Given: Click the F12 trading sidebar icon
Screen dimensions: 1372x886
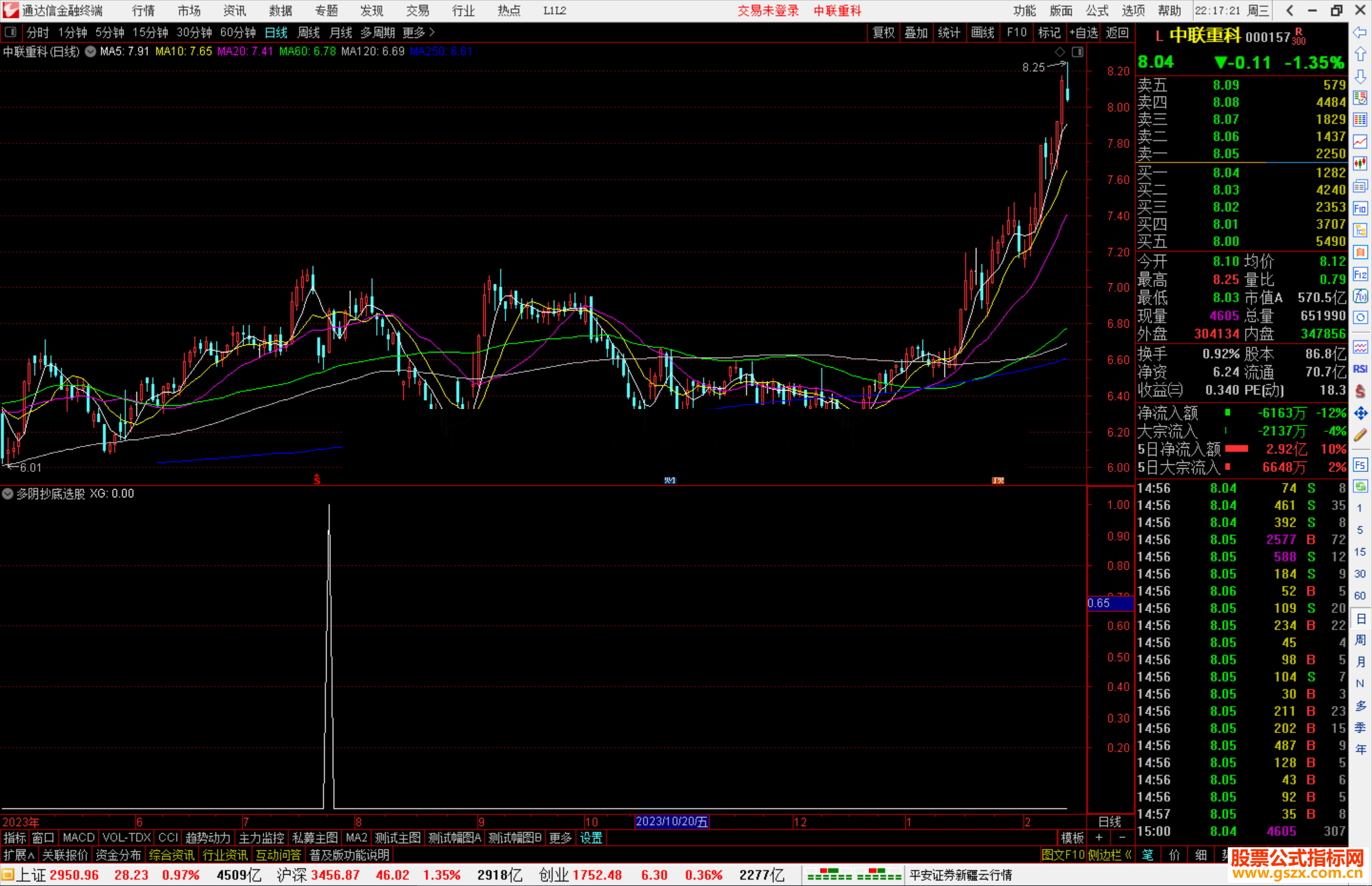Looking at the screenshot, I should coord(1360,274).
